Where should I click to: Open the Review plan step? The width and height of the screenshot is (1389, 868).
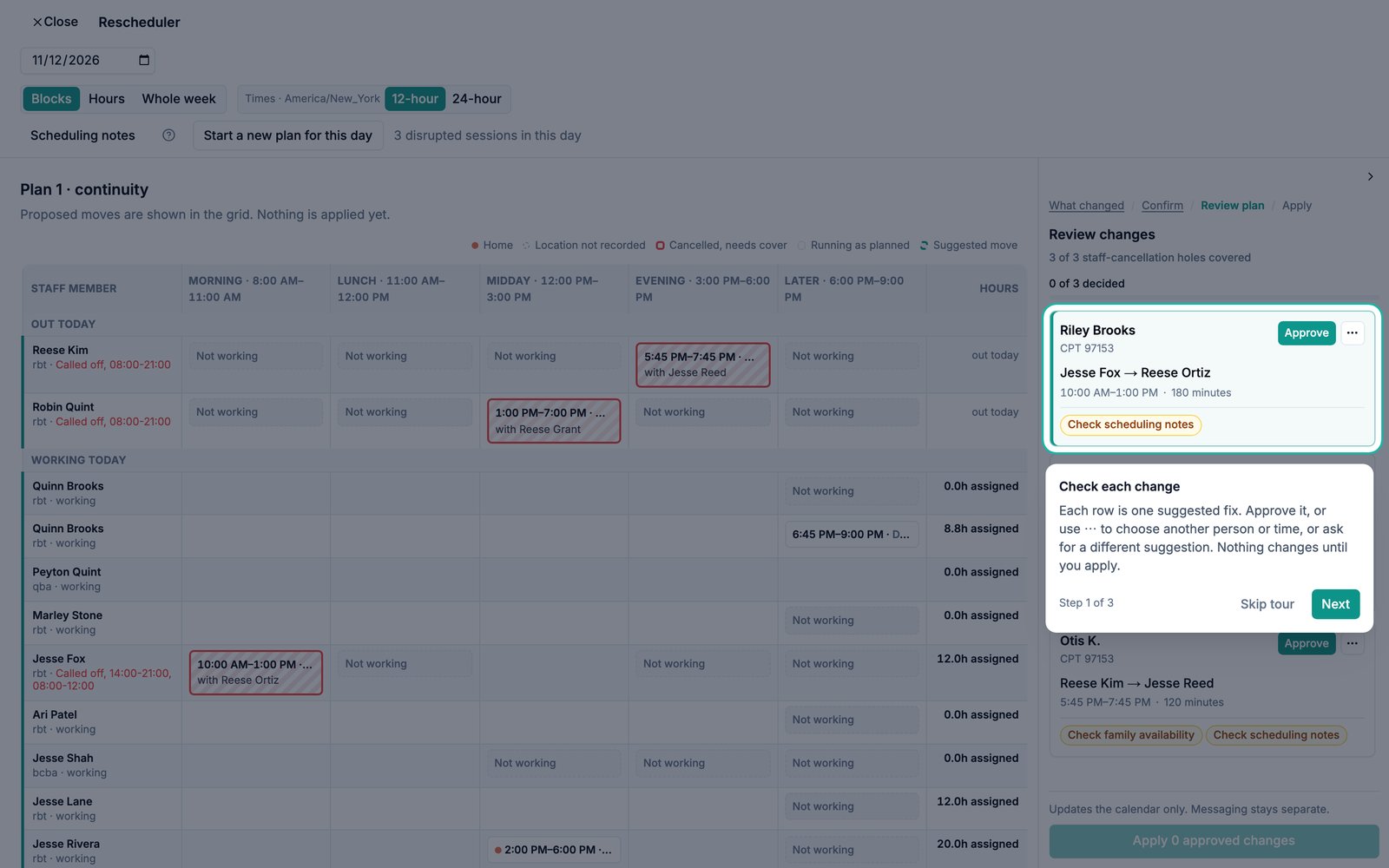point(1232,206)
